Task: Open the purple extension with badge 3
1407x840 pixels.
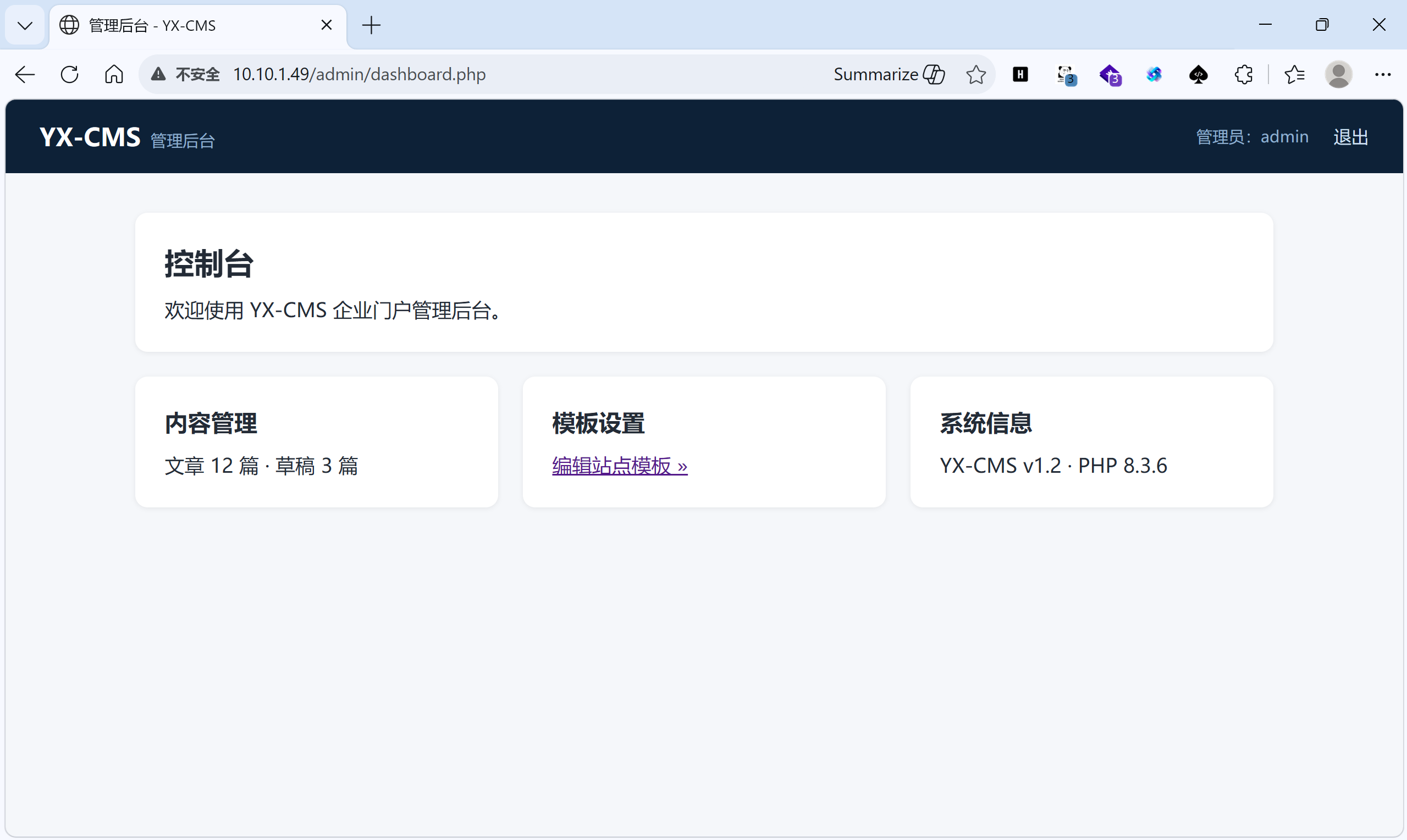Action: 1111,75
